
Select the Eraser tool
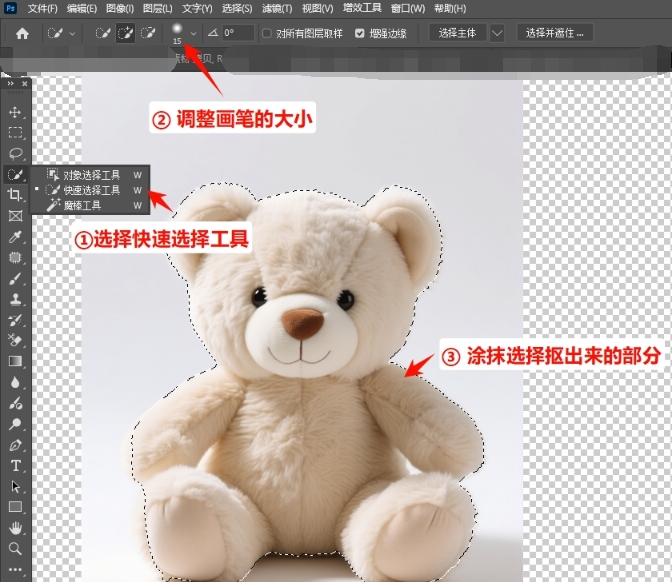(x=15, y=340)
